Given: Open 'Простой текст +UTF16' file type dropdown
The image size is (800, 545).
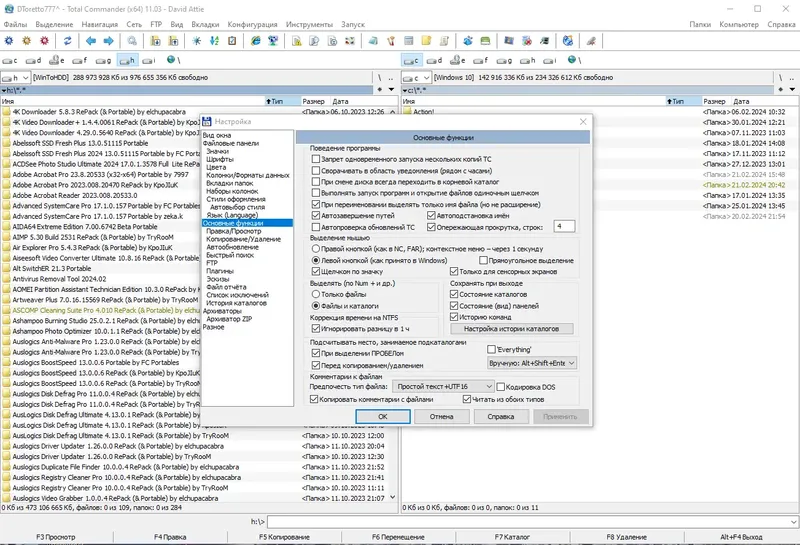Looking at the screenshot, I should pyautogui.click(x=443, y=386).
